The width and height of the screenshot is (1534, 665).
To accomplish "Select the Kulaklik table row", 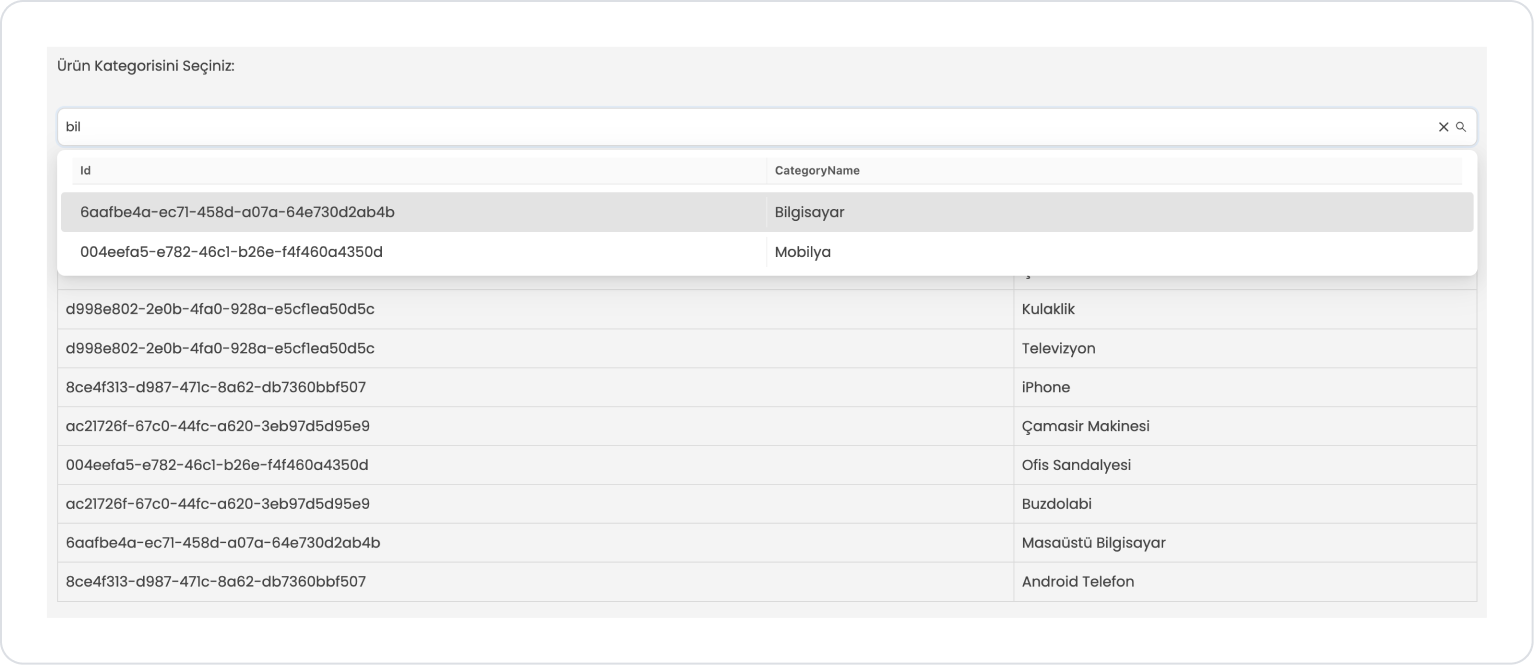I will [1048, 310].
